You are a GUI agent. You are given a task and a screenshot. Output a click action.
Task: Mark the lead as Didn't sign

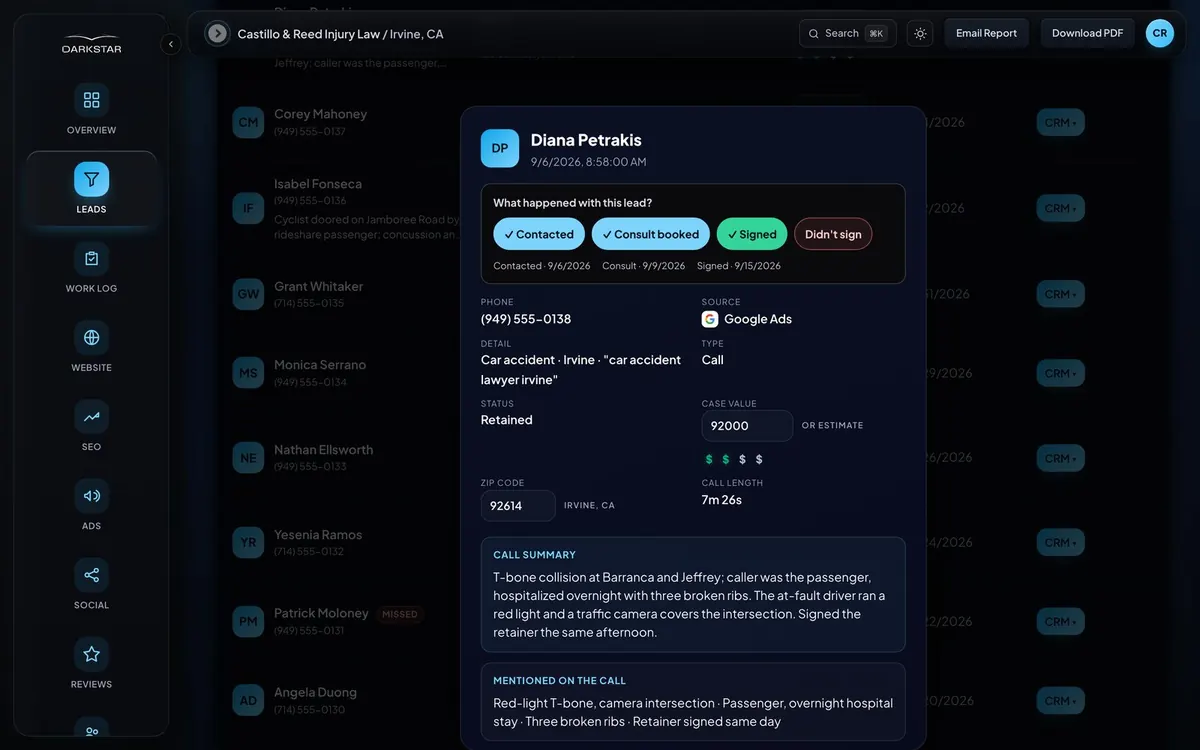833,234
